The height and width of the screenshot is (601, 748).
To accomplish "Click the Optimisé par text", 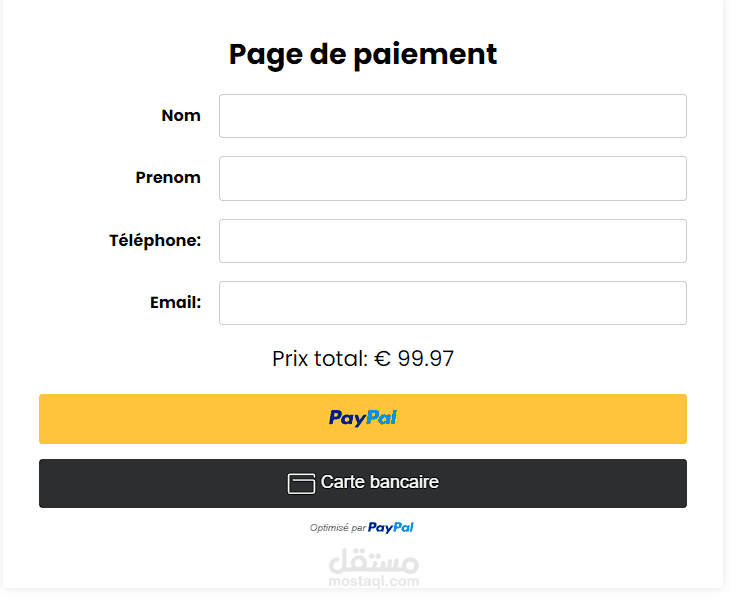I will pos(337,528).
